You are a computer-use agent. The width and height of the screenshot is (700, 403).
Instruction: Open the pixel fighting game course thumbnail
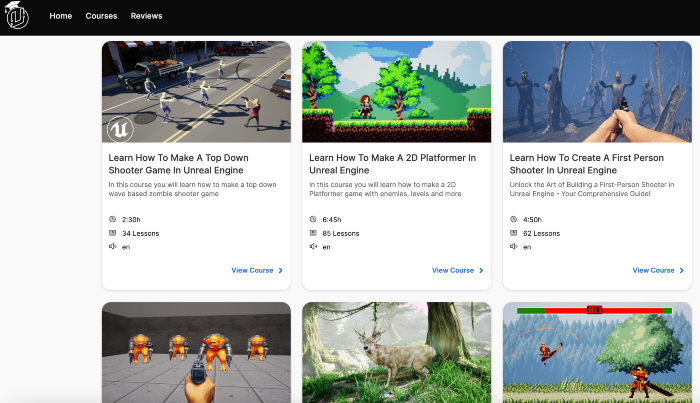(x=597, y=353)
